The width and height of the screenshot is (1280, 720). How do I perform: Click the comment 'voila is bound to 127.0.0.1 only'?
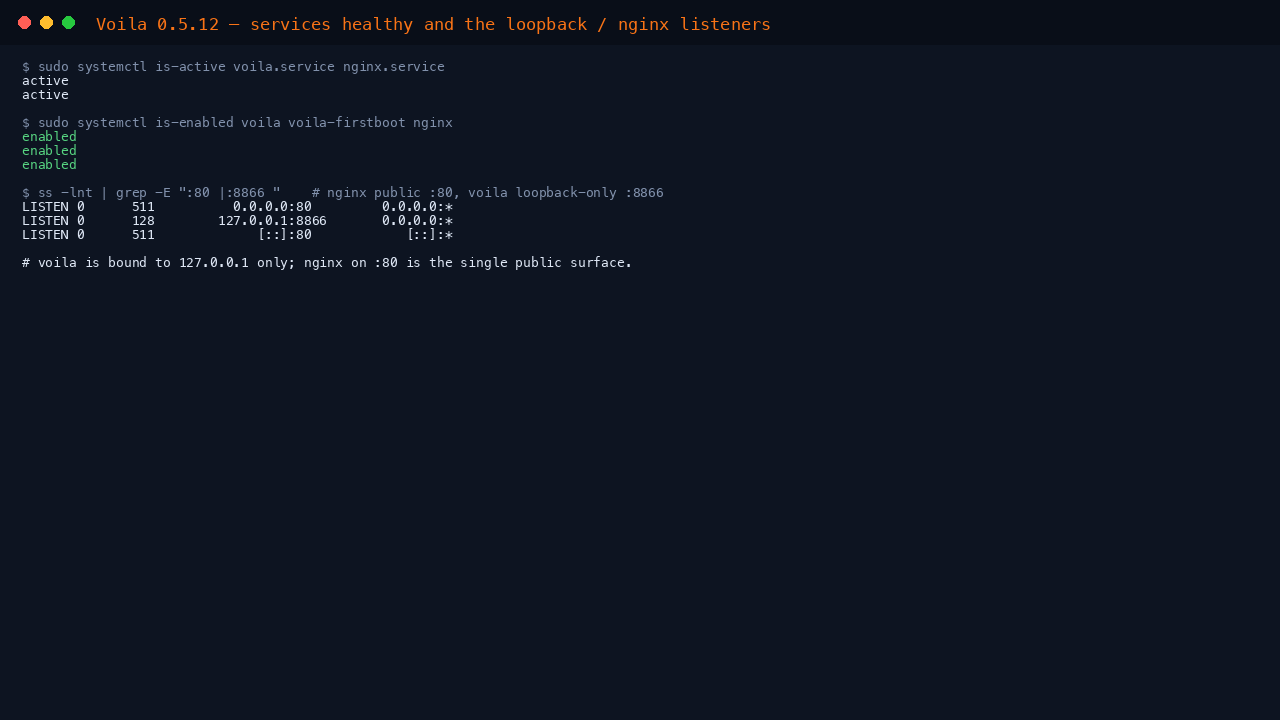[x=327, y=263]
